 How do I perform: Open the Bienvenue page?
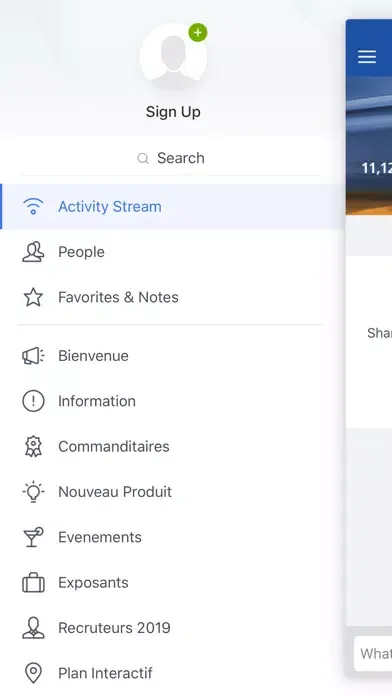tap(173, 356)
